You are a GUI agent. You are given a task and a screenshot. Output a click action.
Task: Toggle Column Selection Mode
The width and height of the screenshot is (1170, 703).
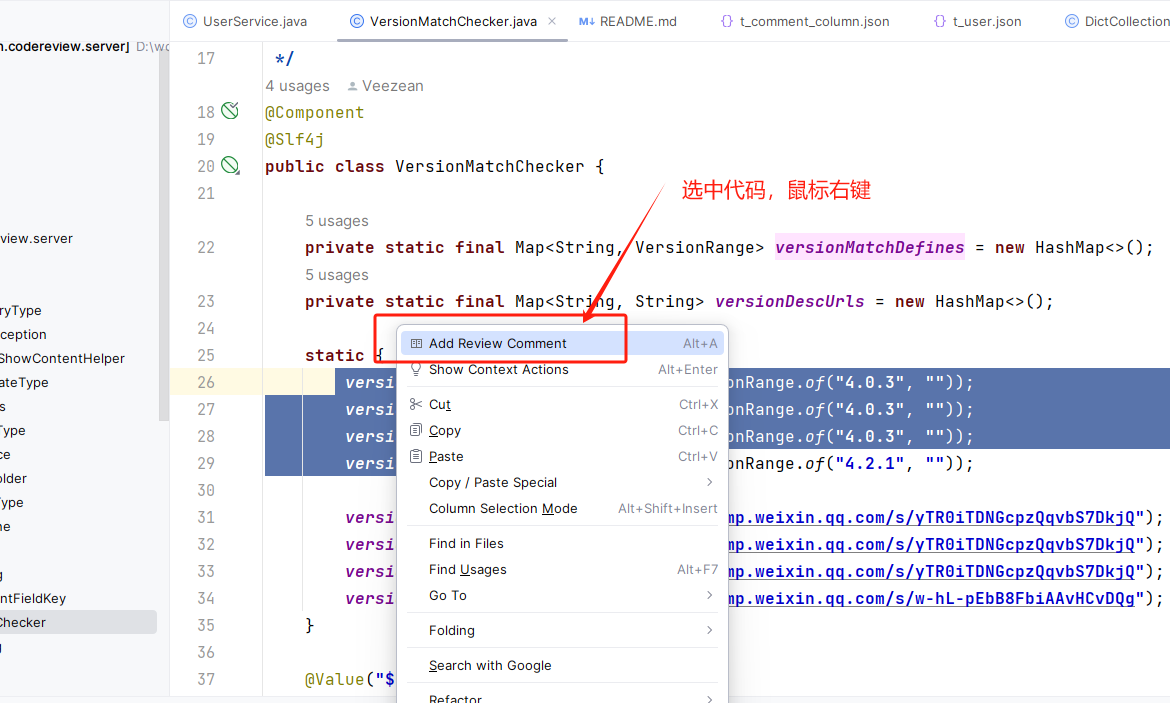[x=503, y=509]
